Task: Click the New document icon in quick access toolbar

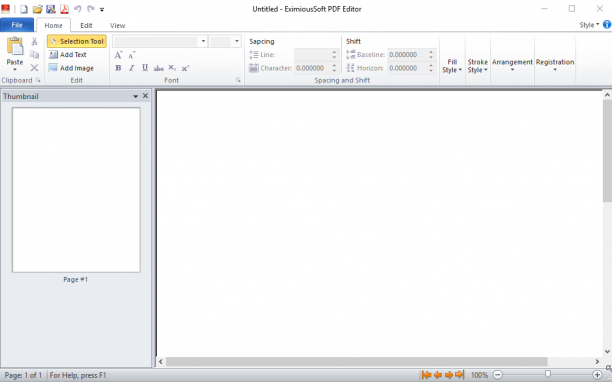Action: click(24, 9)
